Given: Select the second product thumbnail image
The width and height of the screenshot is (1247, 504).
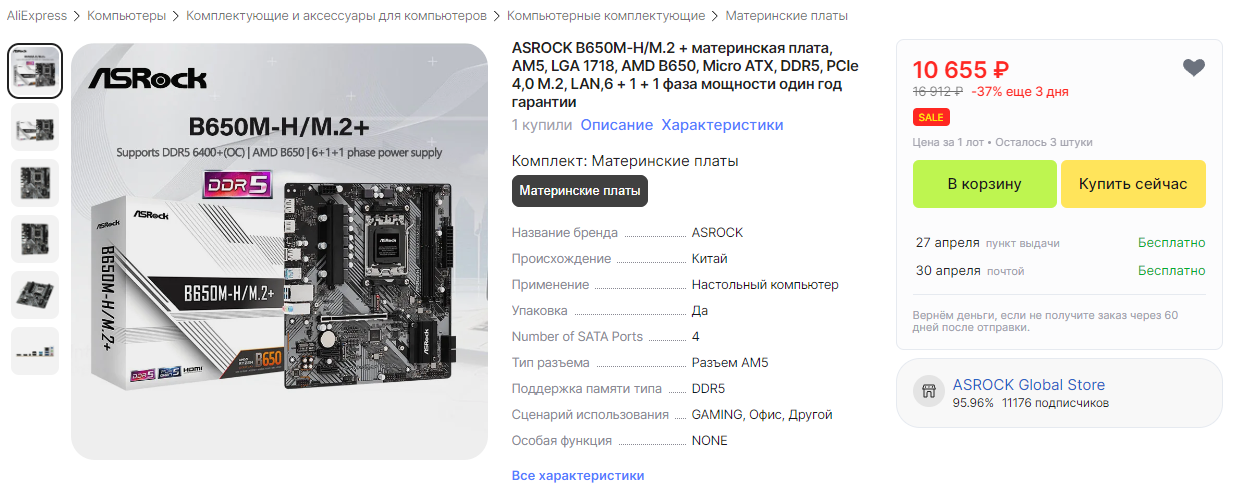Looking at the screenshot, I should click(x=35, y=127).
